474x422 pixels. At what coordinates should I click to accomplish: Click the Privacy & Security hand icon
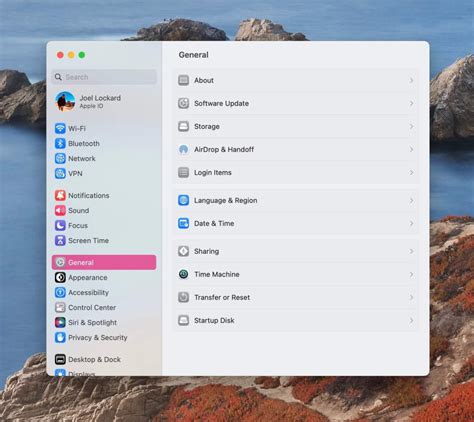[x=60, y=337]
